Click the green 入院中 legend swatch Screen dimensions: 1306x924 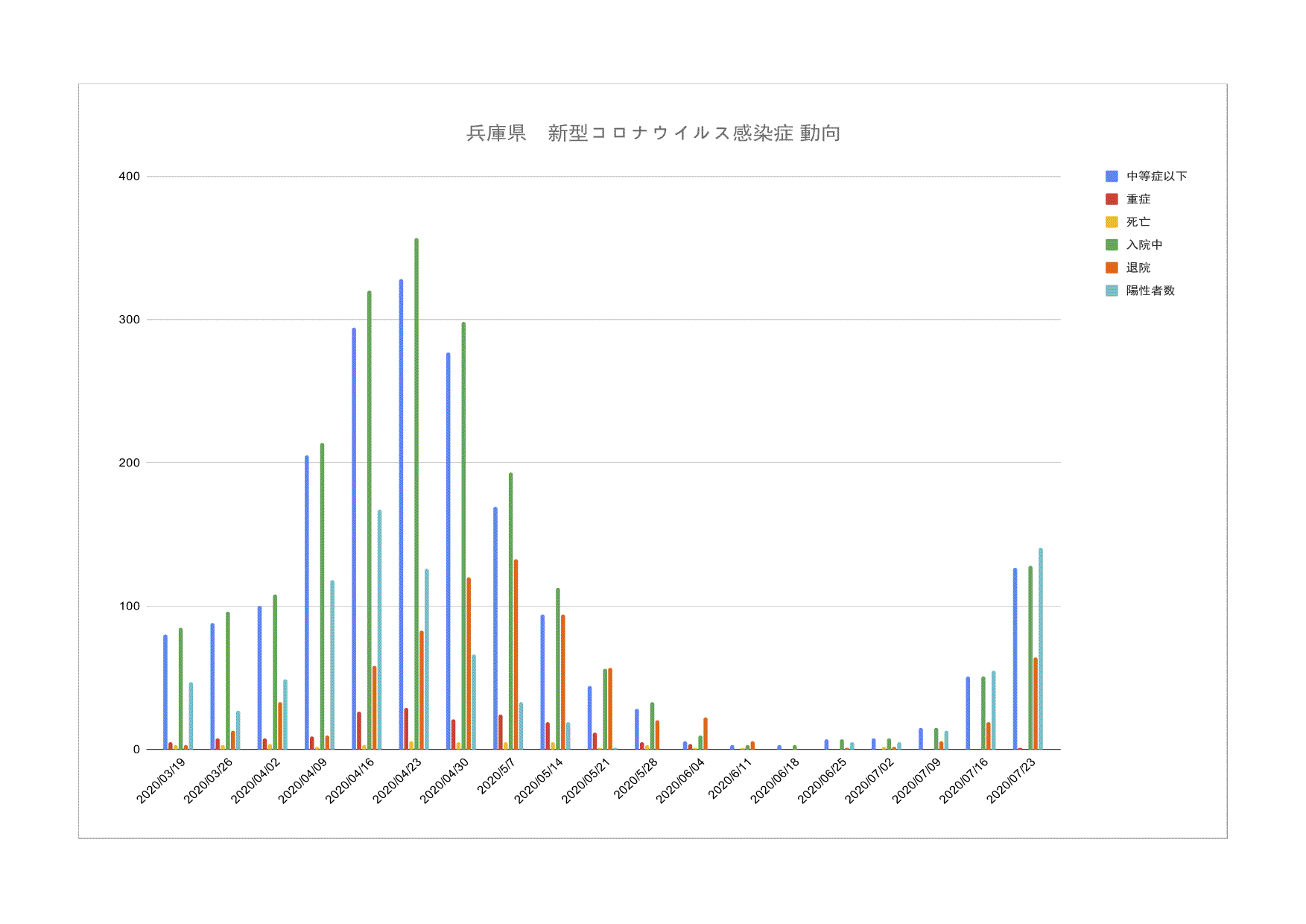(1112, 245)
